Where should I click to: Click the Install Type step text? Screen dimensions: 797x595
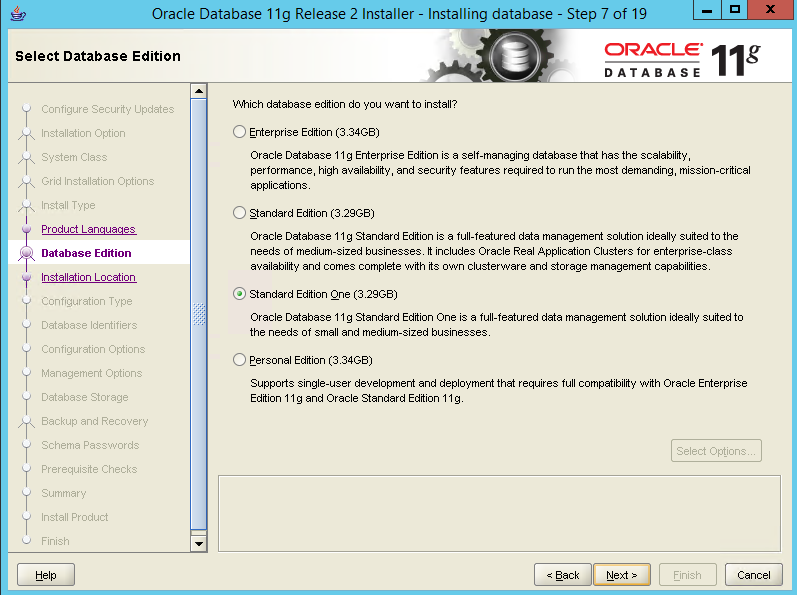pyautogui.click(x=68, y=205)
